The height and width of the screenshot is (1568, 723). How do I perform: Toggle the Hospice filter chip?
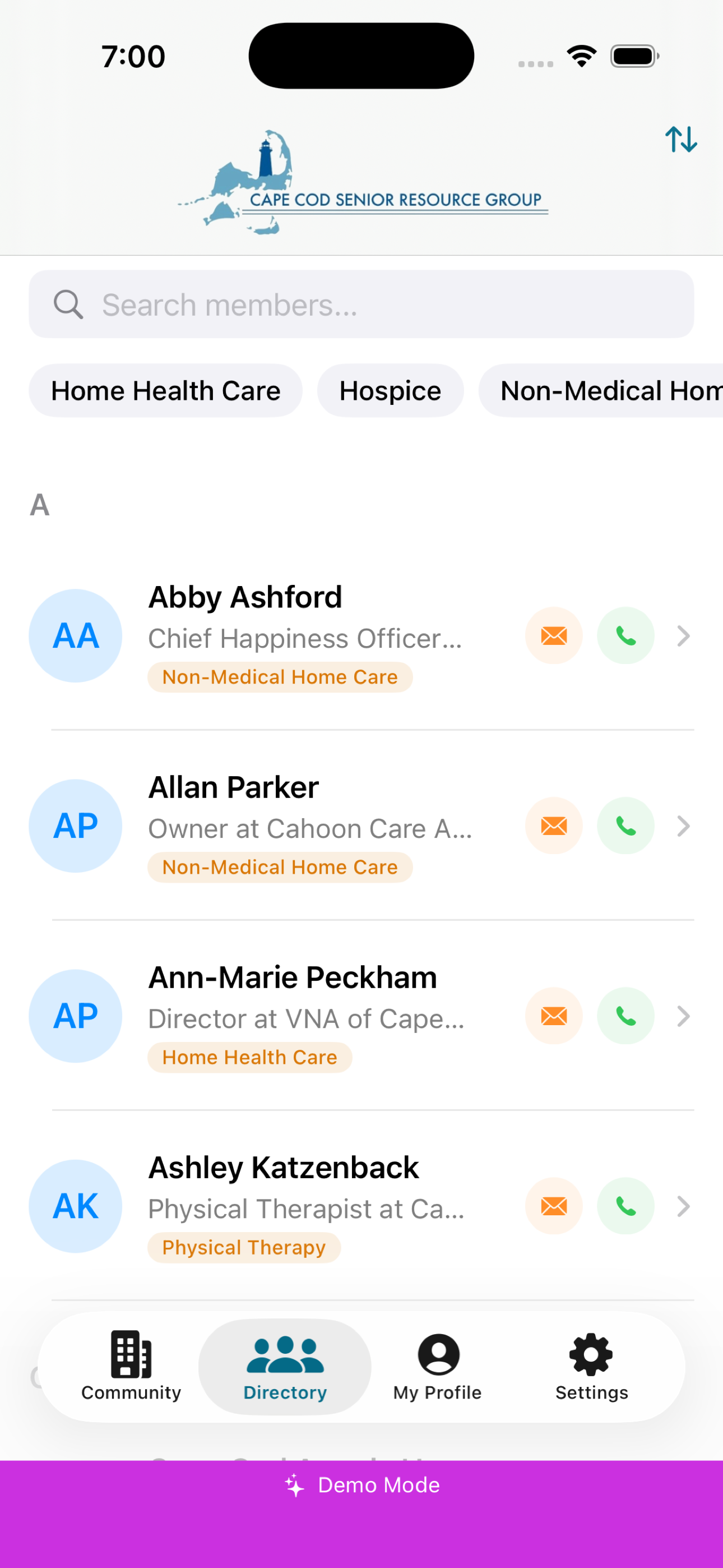tap(390, 390)
